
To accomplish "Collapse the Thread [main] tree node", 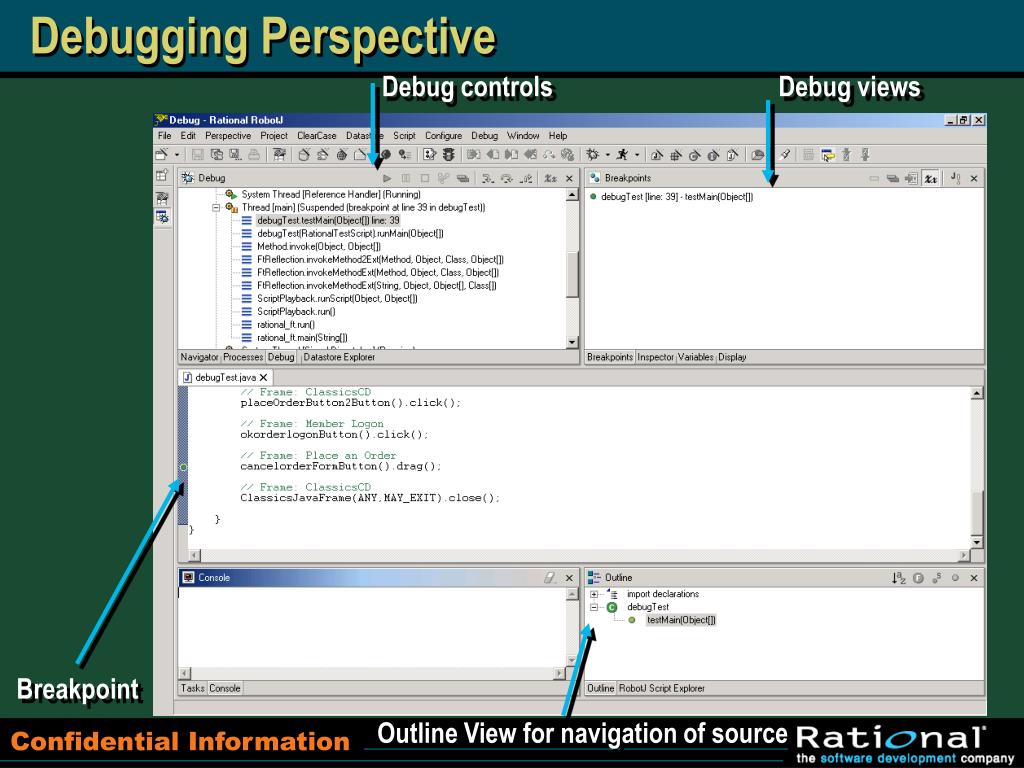I will [216, 208].
